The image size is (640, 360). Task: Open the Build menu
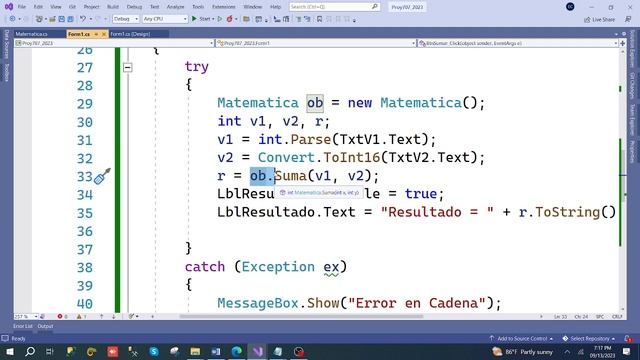point(113,7)
